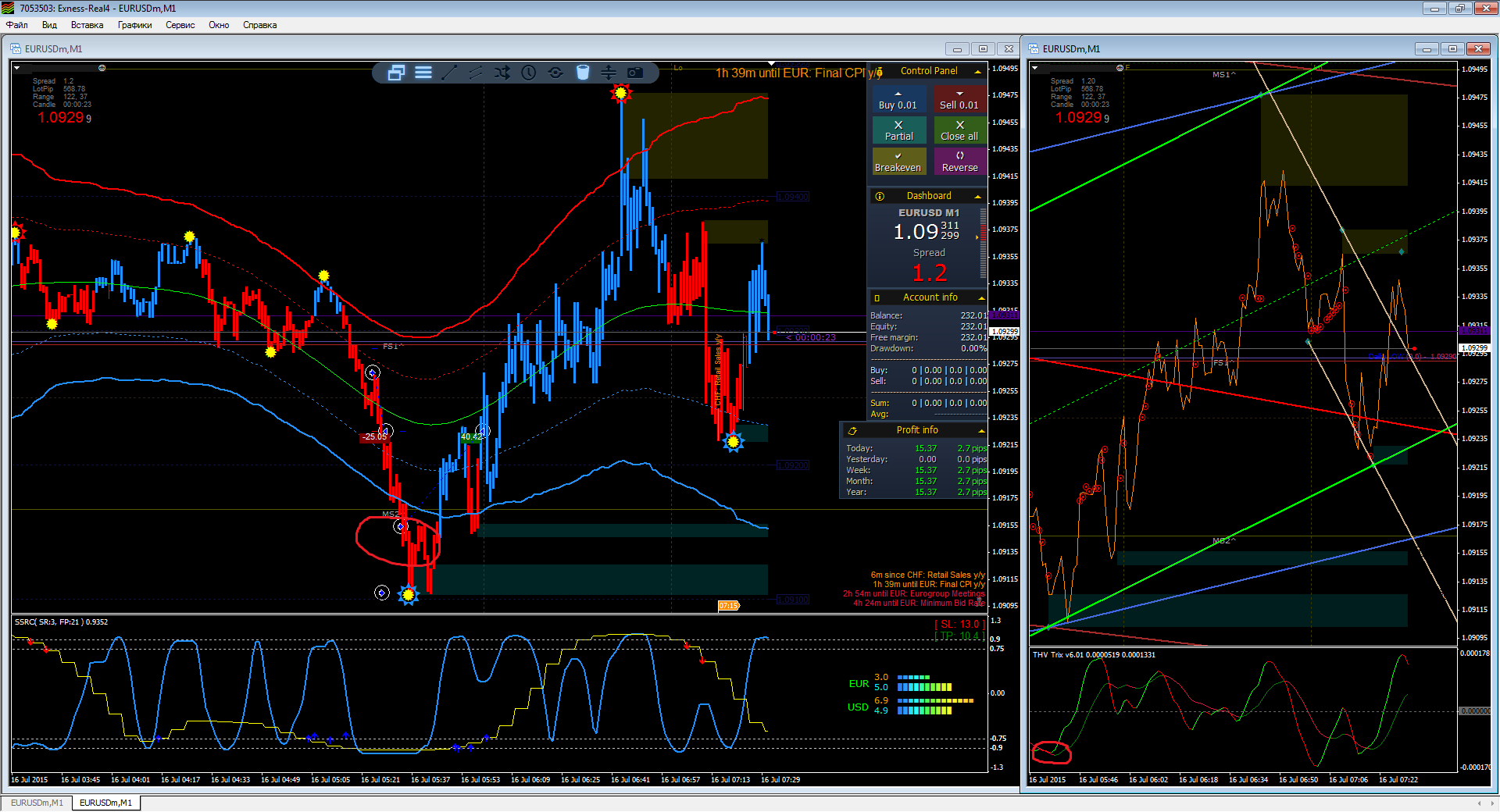Click the circled arrow marker near MS2 level
Viewport: 1500px width, 812px height.
pyautogui.click(x=401, y=526)
